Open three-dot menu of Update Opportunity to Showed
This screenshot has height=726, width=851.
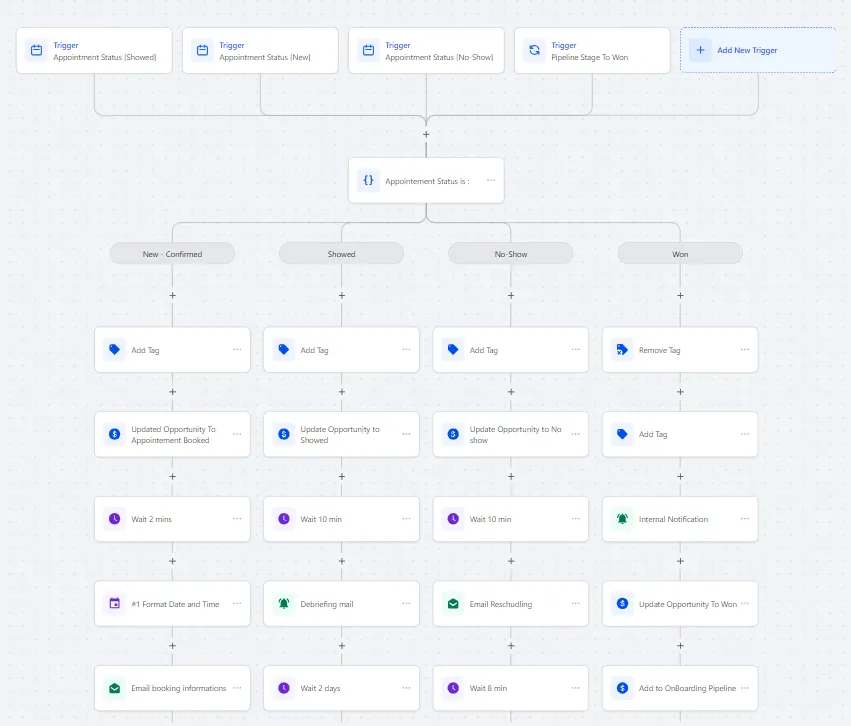click(x=406, y=434)
